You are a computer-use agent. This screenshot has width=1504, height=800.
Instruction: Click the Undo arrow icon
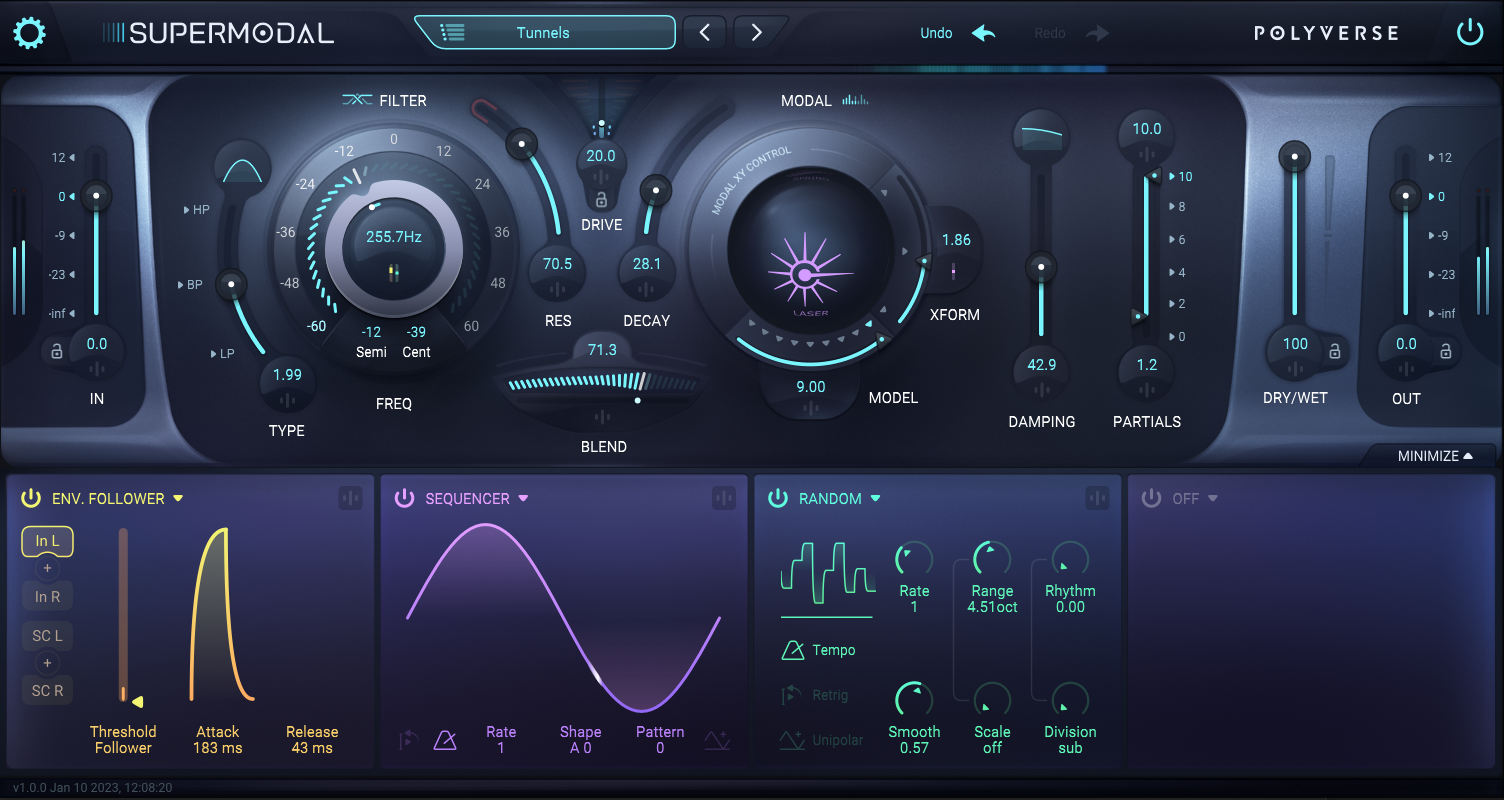pyautogui.click(x=984, y=33)
